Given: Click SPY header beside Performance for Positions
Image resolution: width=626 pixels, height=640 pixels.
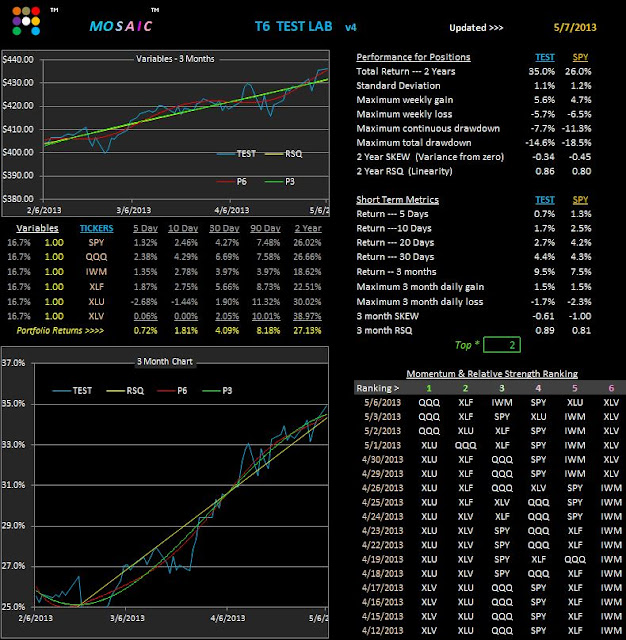Looking at the screenshot, I should click(x=580, y=57).
